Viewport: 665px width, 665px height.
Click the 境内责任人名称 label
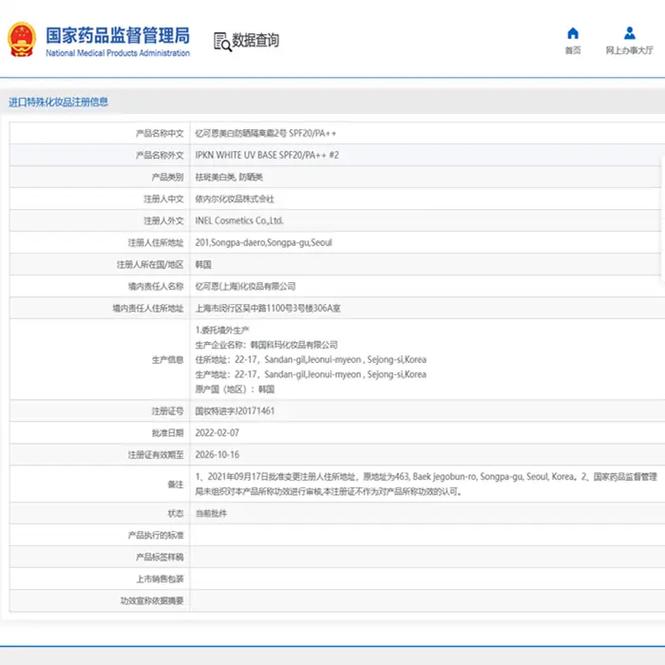point(156,286)
